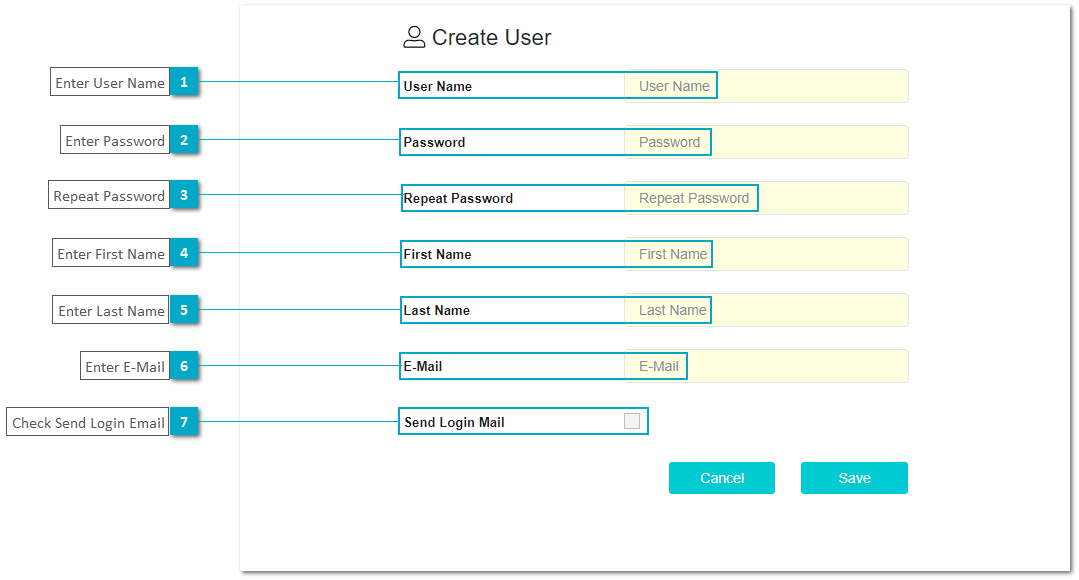Click into the First Name field
This screenshot has height=580, width=1079.
click(766, 254)
